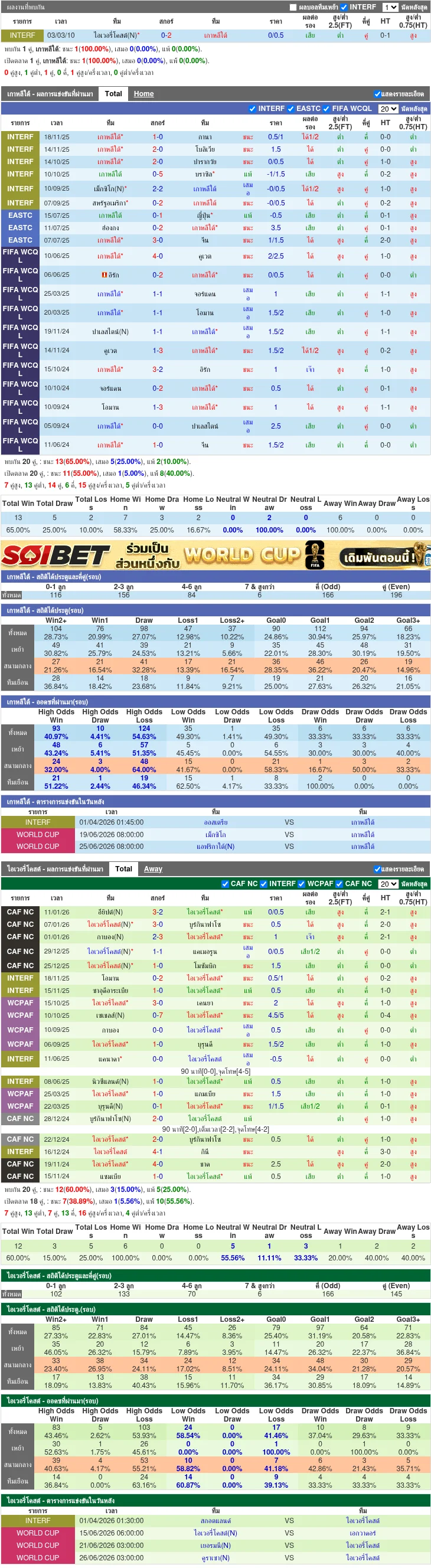Click เยอรมนี(N) in the 21/06/2026 fixture
Viewport: 431px width, 1568px height.
[215, 1545]
